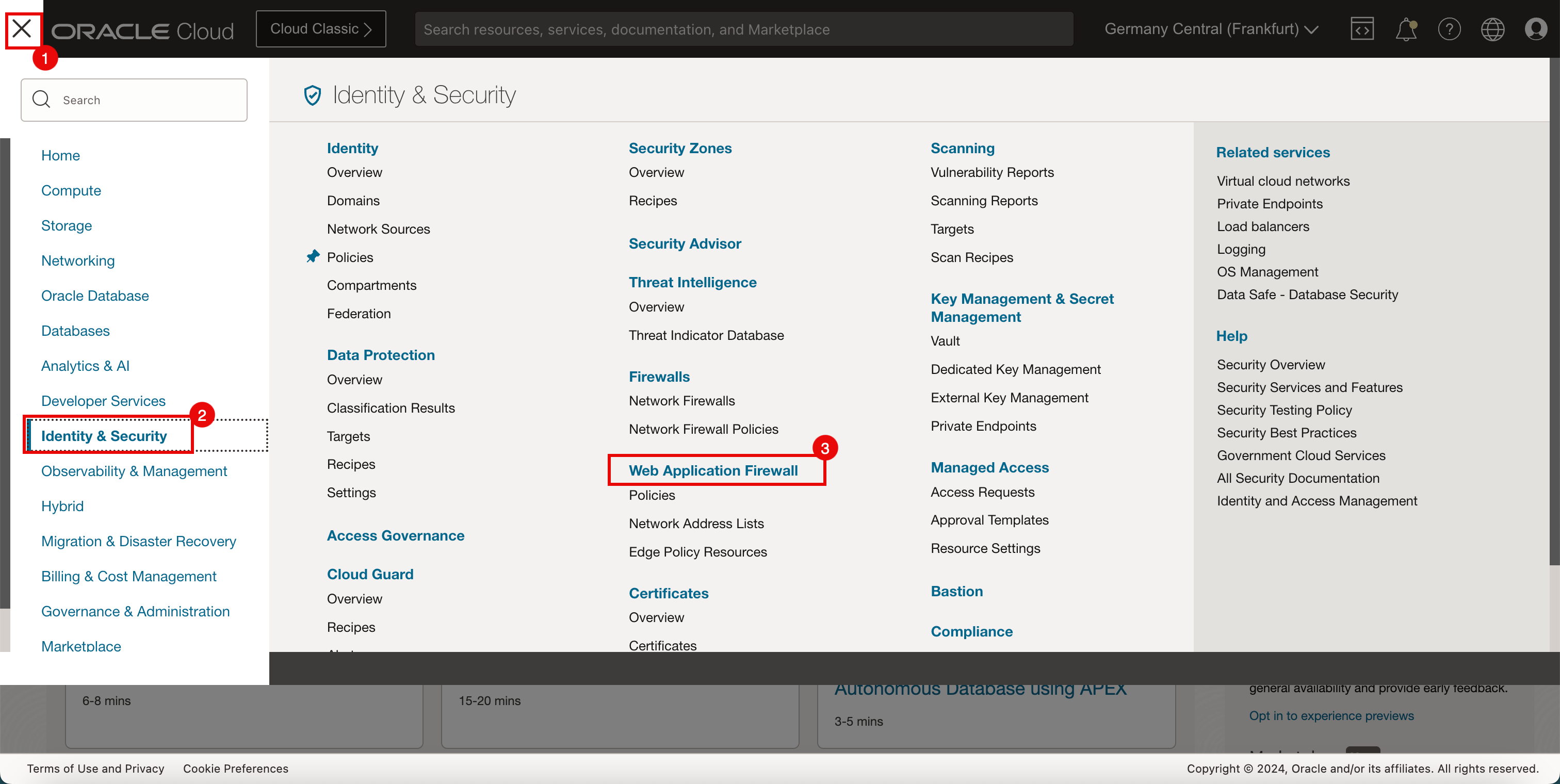The image size is (1560, 784).
Task: Click Vulnerability Reports under Scanning
Action: click(992, 172)
